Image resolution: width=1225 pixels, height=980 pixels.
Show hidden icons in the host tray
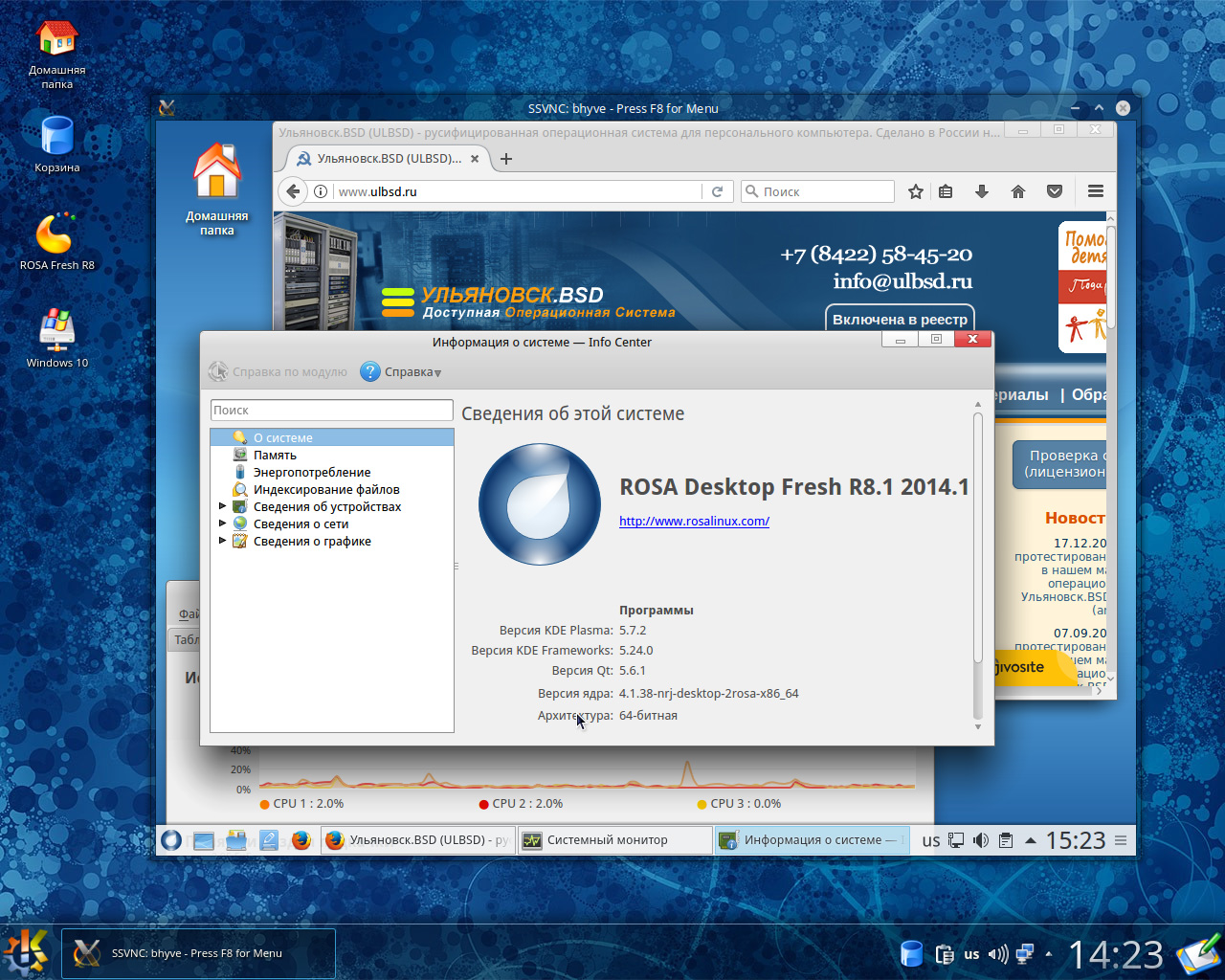coord(1050,954)
